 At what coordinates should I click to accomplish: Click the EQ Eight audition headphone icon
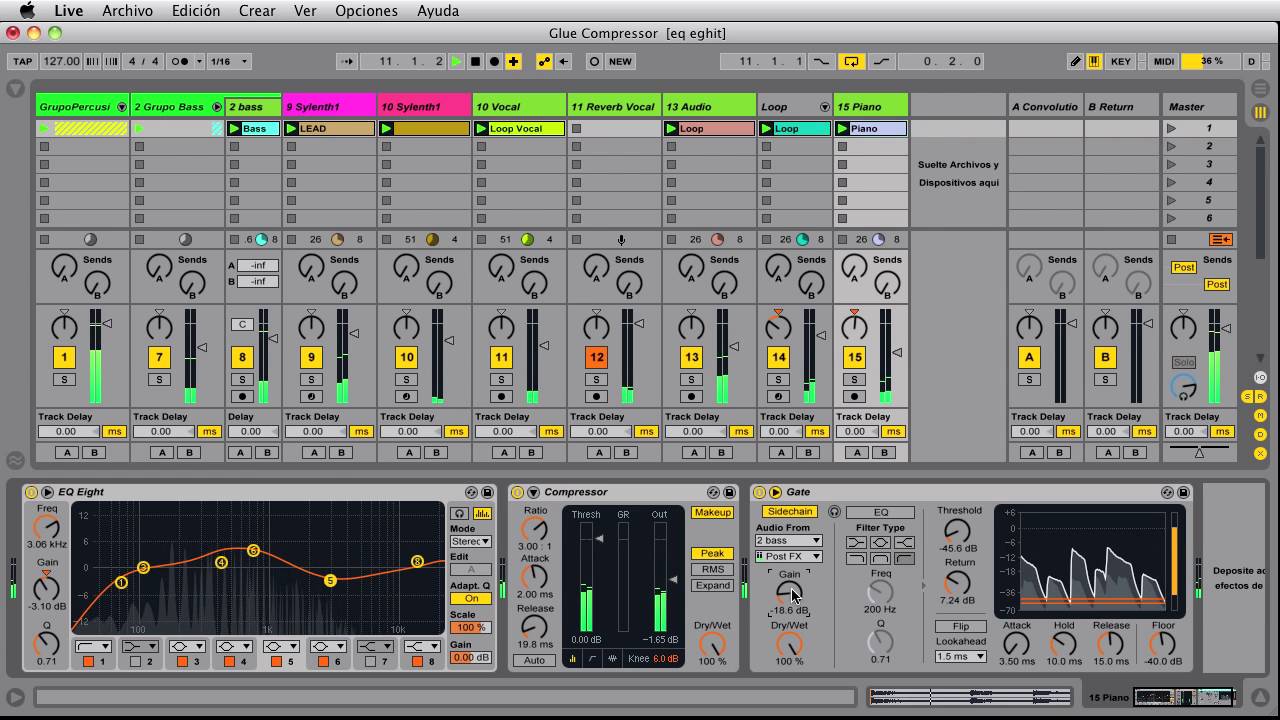click(x=460, y=513)
